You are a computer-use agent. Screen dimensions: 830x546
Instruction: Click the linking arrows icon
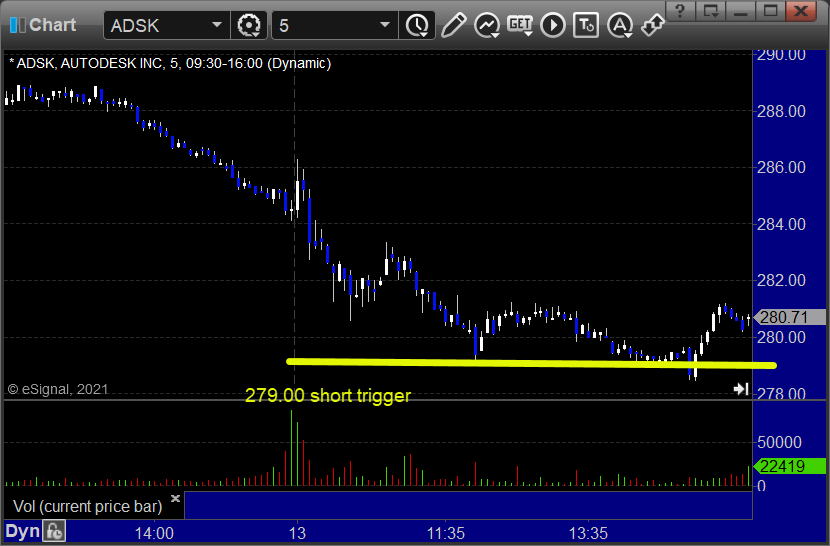pos(652,25)
